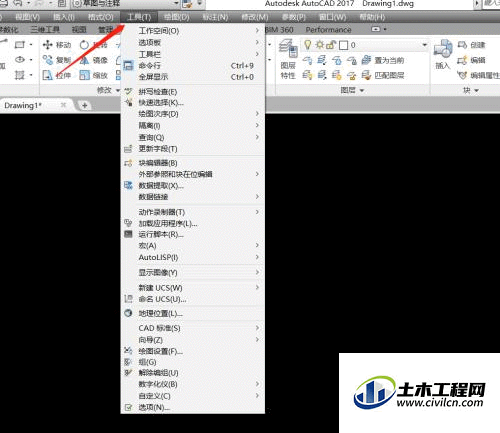Switch to the BIM 360 ribbon tab

(x=279, y=30)
